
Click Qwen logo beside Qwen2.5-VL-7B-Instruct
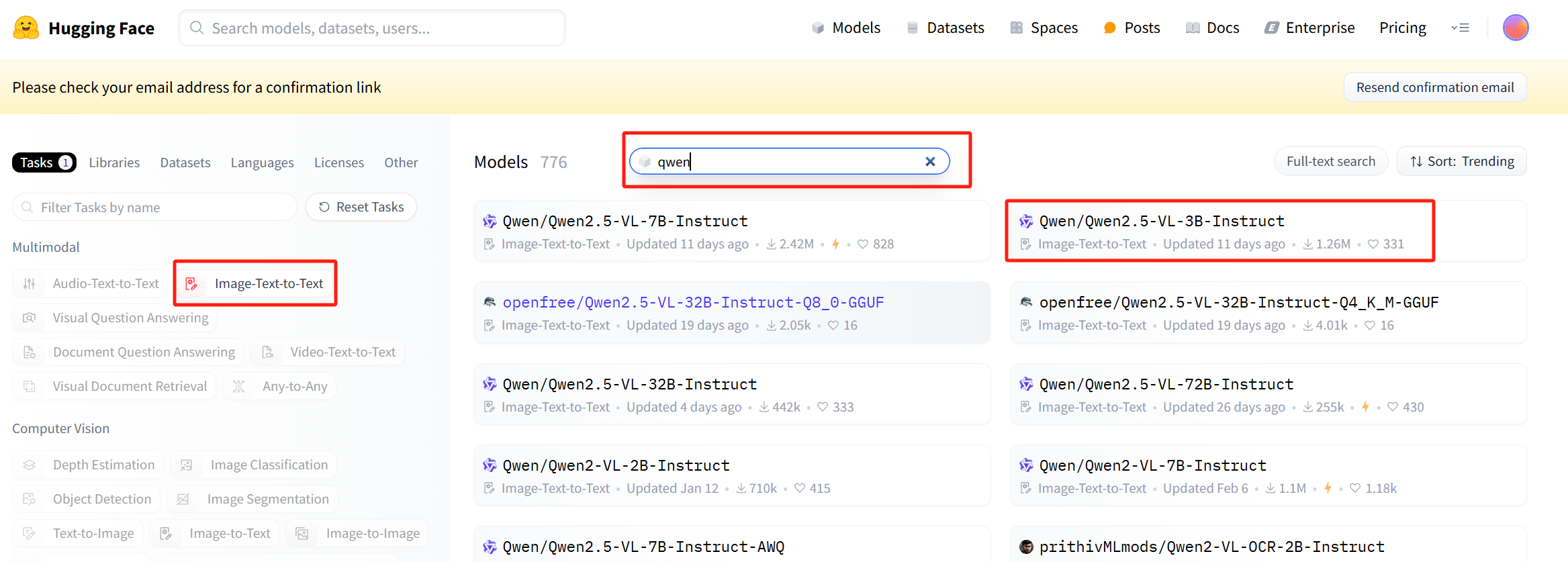[490, 221]
